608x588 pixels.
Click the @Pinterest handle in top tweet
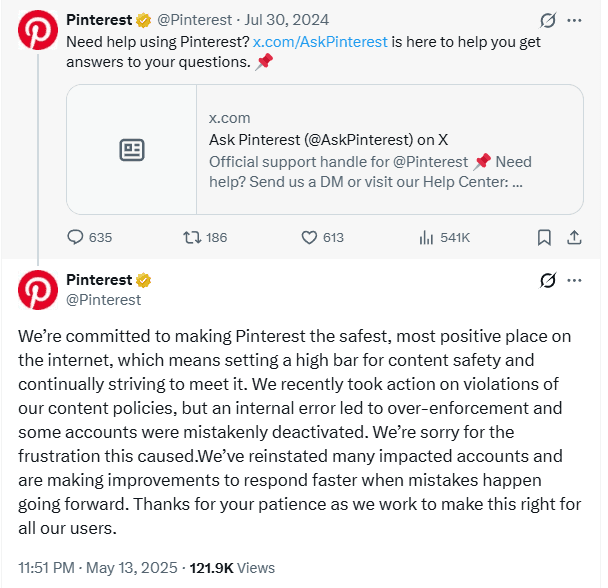[x=194, y=20]
